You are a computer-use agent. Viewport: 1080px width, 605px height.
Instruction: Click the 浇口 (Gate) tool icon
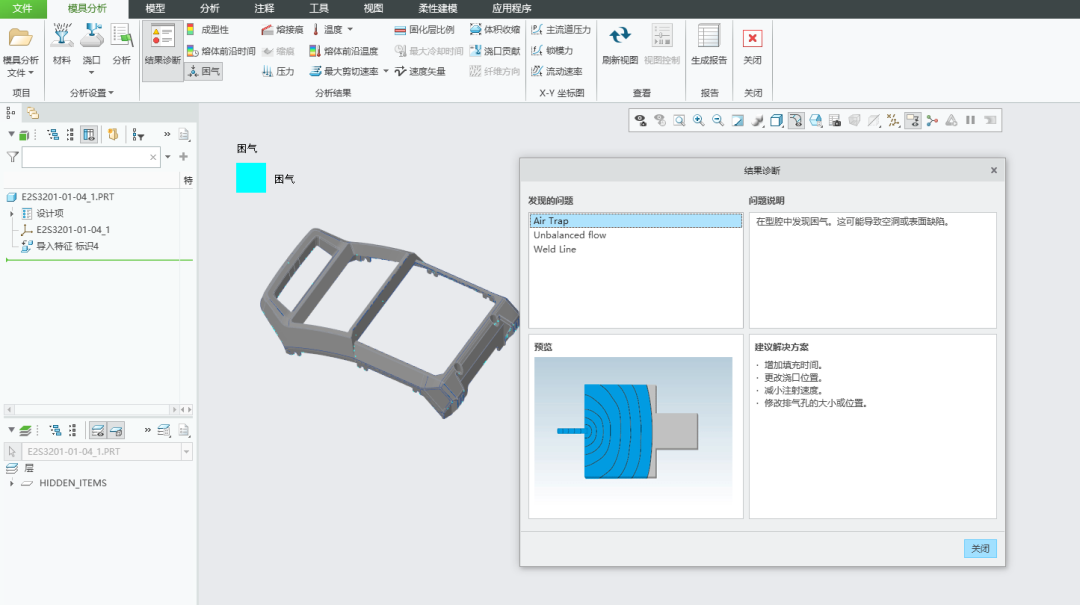pos(92,36)
